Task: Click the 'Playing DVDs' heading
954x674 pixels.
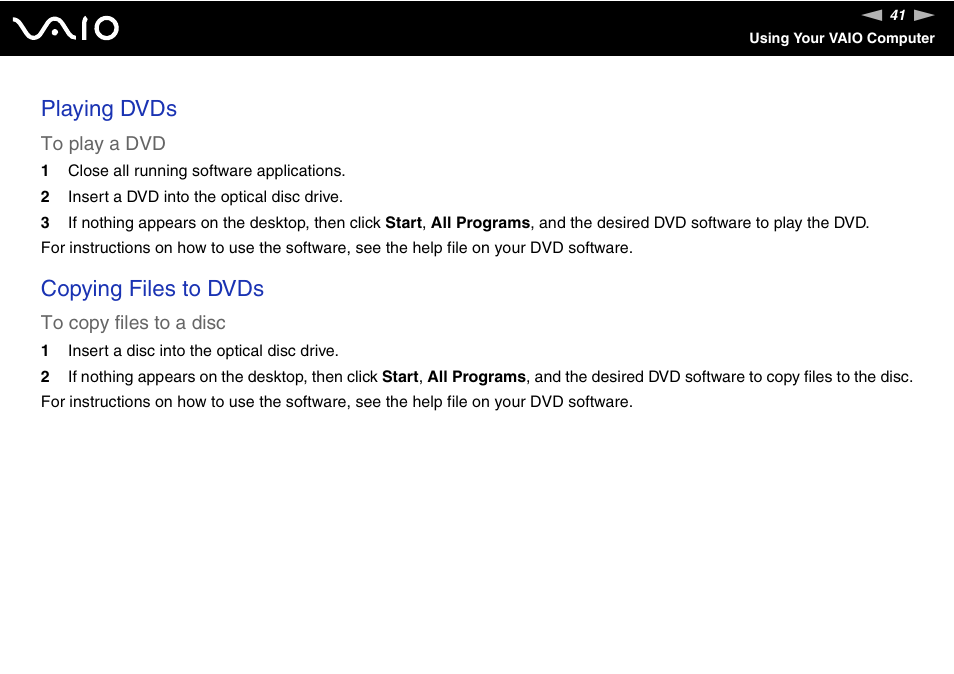Action: point(109,109)
